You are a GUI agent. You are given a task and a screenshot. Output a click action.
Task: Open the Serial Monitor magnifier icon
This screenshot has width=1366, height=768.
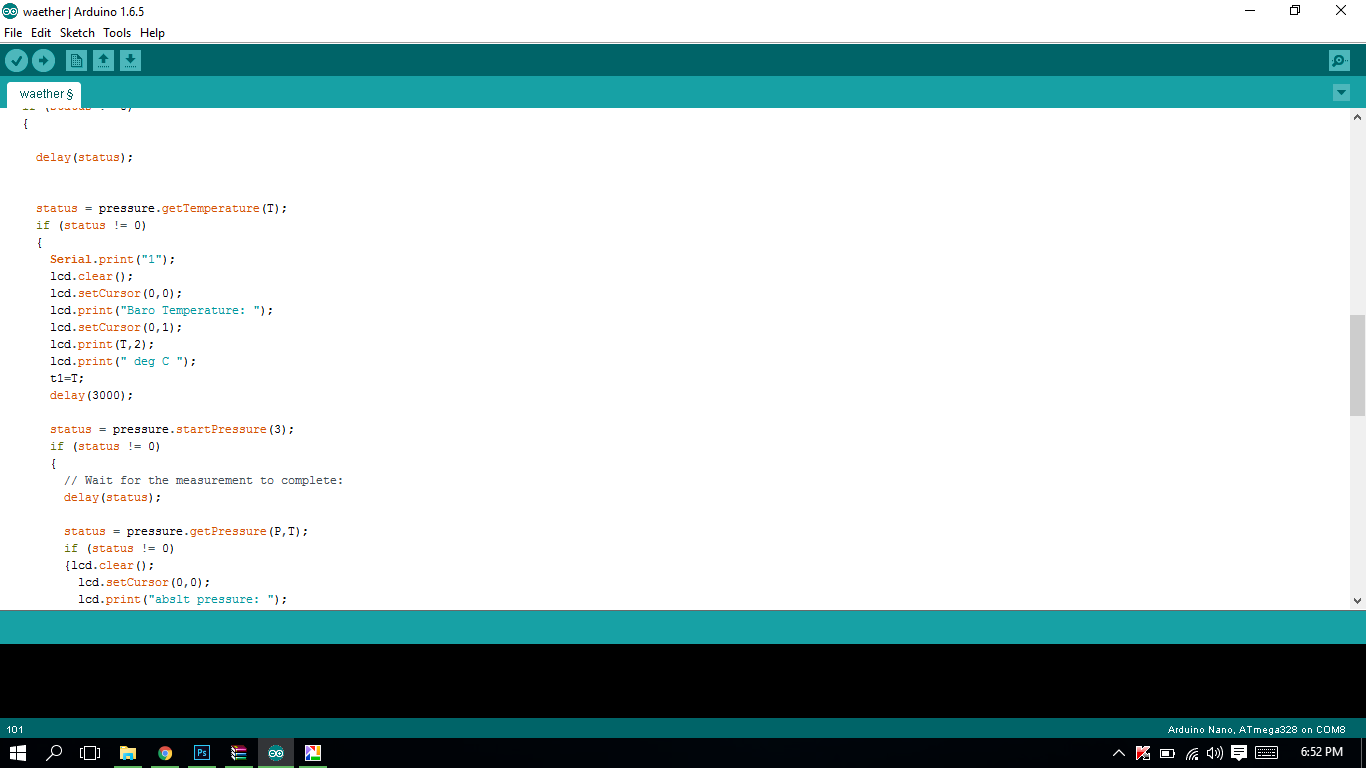pyautogui.click(x=1339, y=61)
